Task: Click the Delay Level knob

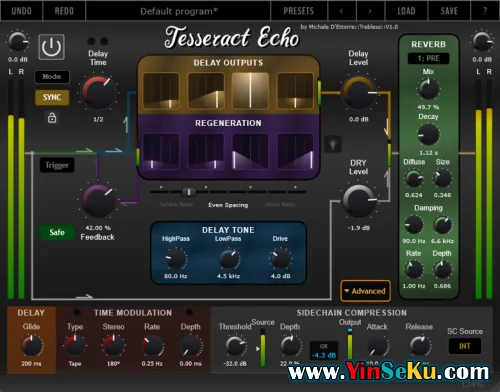Action: 359,92
